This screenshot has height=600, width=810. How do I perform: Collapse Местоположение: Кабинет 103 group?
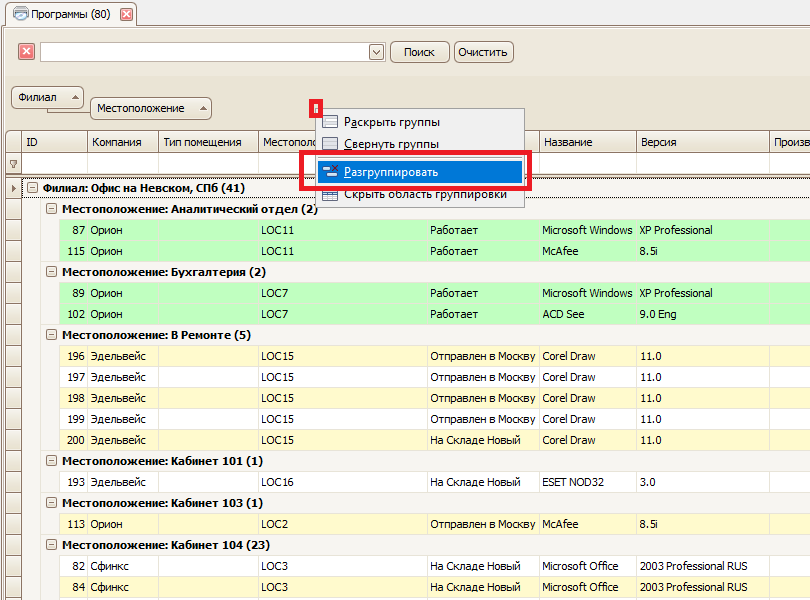51,503
